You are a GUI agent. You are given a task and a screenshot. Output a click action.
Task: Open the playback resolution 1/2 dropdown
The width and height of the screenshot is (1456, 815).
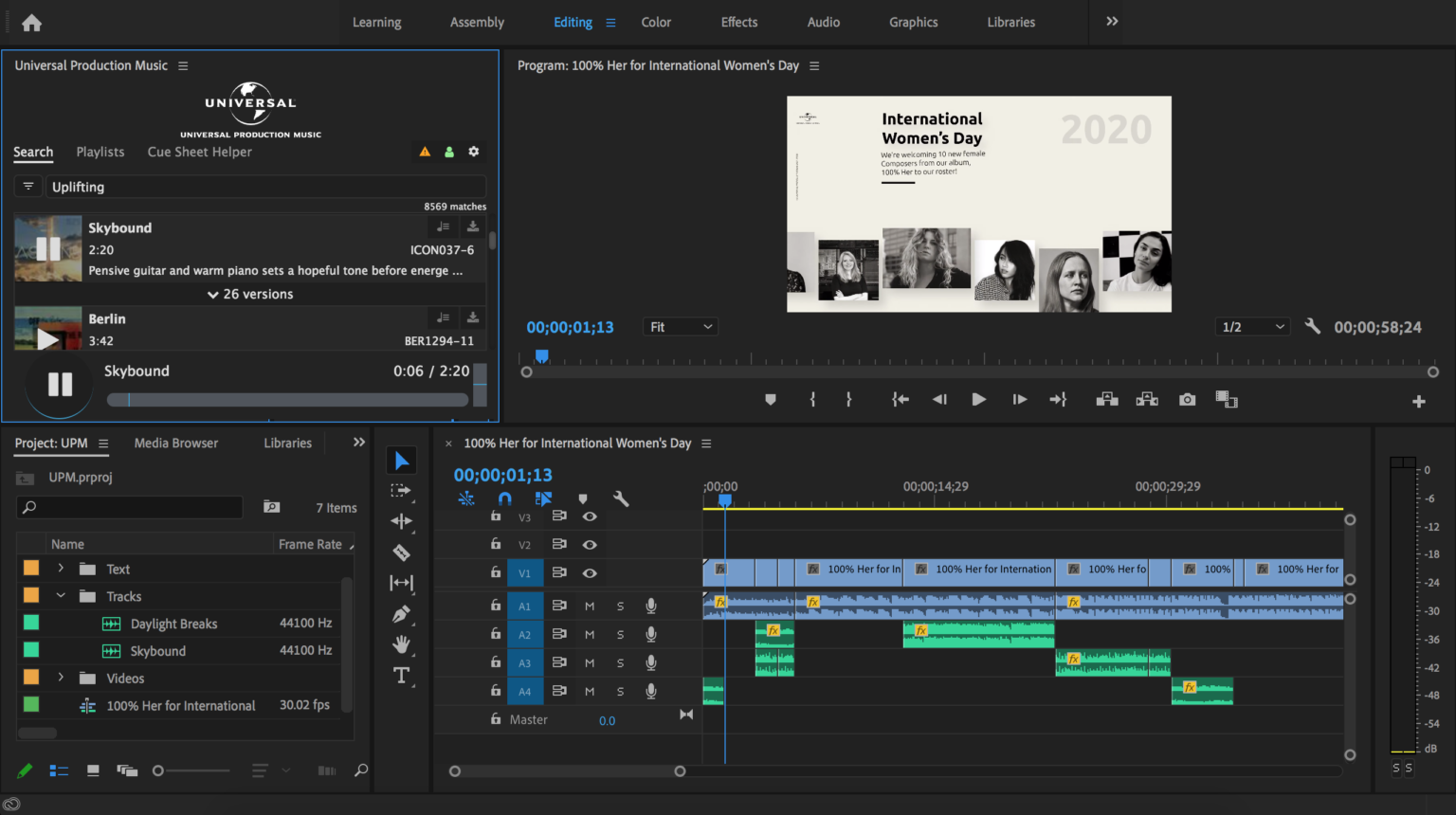(x=1251, y=326)
